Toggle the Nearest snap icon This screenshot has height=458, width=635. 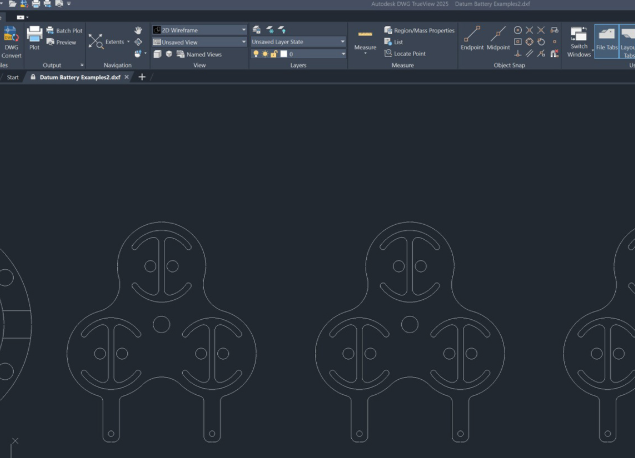pos(541,53)
